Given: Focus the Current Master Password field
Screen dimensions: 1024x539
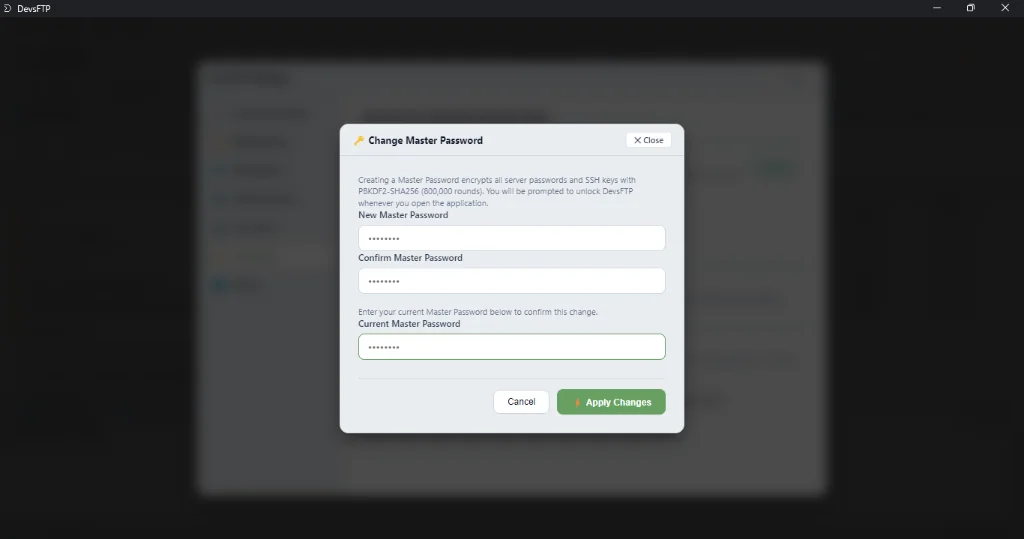Looking at the screenshot, I should tap(511, 347).
